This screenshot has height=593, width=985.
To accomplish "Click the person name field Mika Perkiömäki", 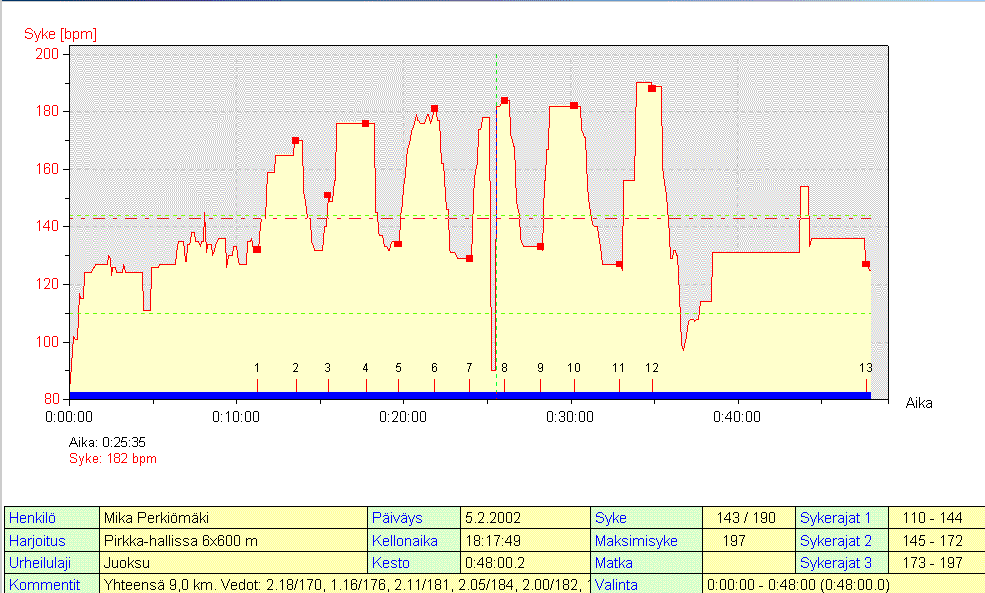I will pyautogui.click(x=233, y=518).
